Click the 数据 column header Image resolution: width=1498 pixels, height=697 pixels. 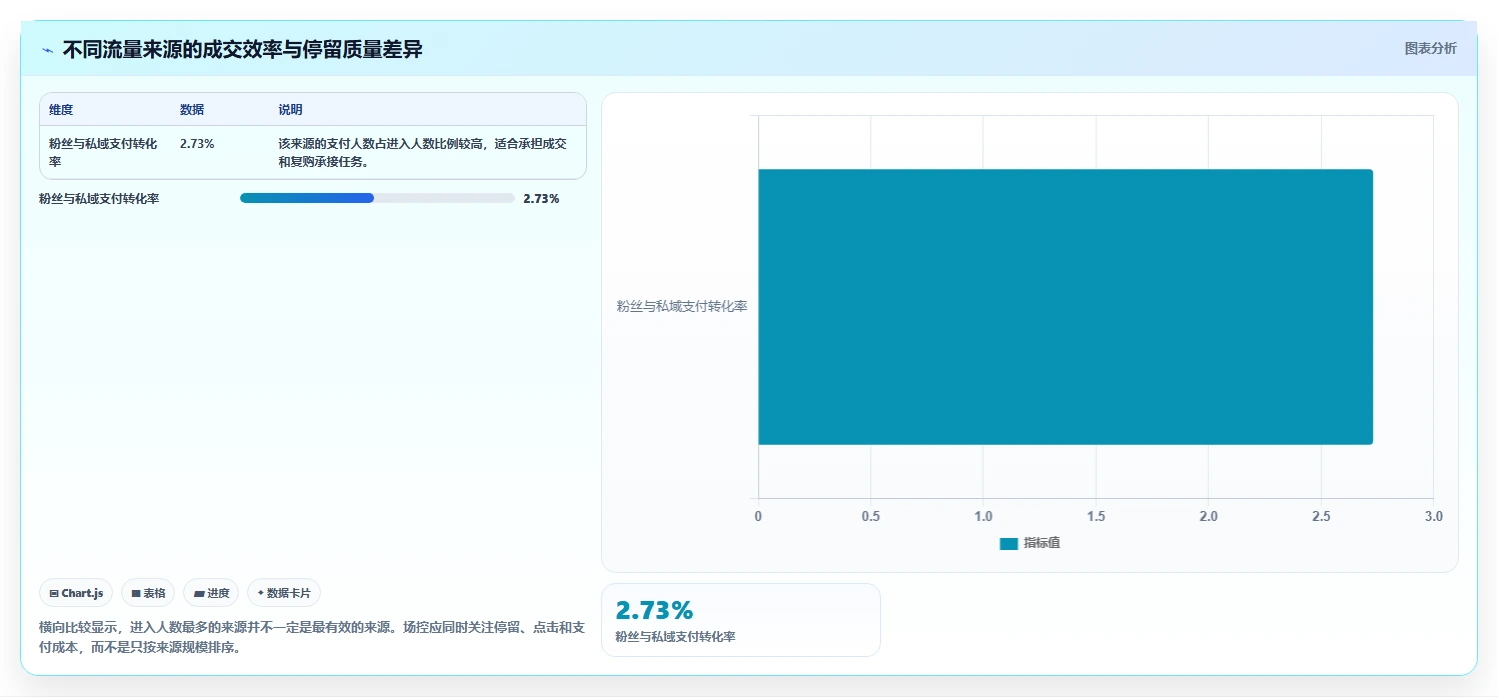point(192,110)
